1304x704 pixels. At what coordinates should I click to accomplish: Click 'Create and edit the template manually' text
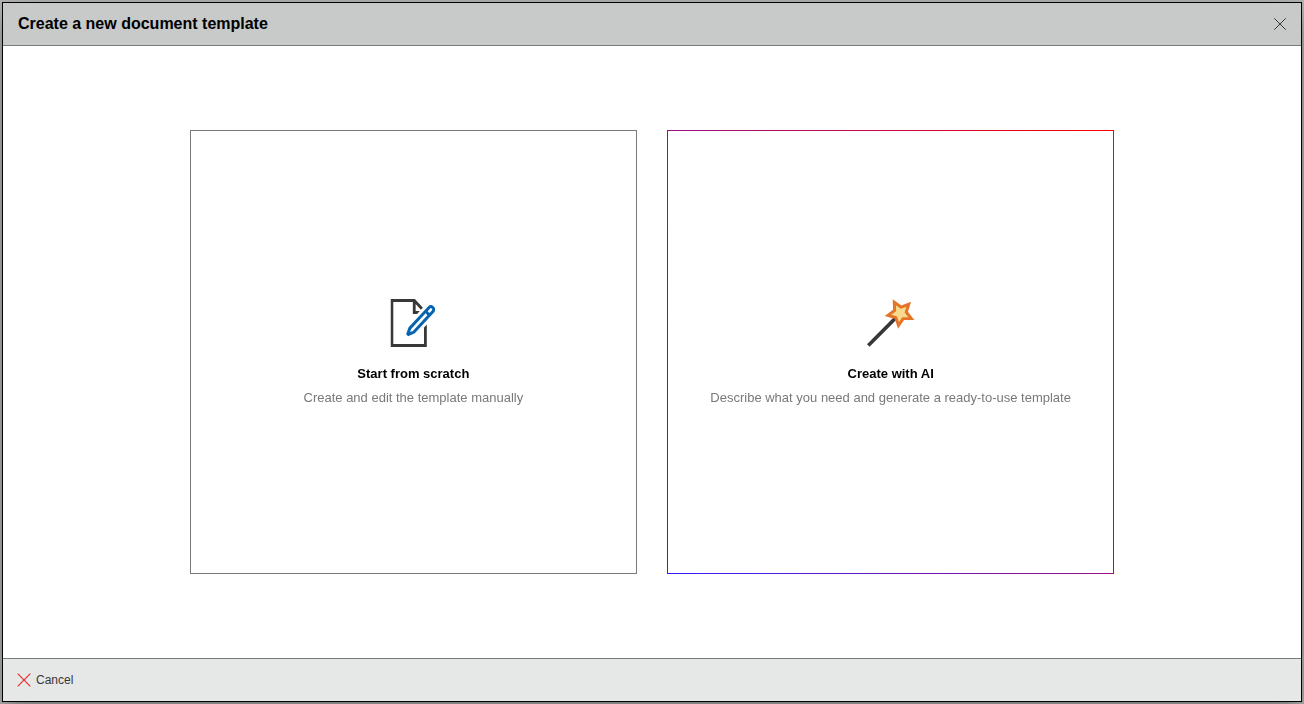(x=413, y=398)
